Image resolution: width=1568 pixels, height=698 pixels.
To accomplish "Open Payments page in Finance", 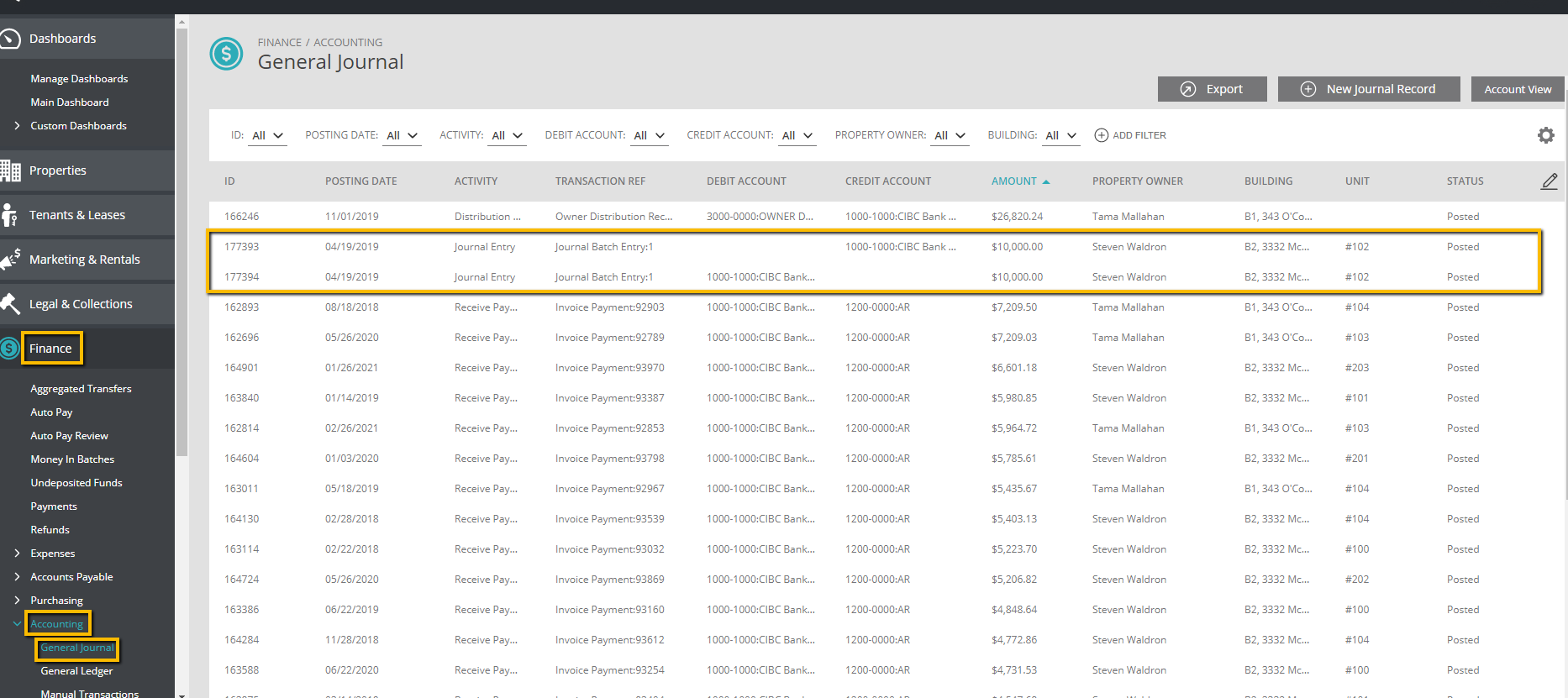I will [x=54, y=506].
